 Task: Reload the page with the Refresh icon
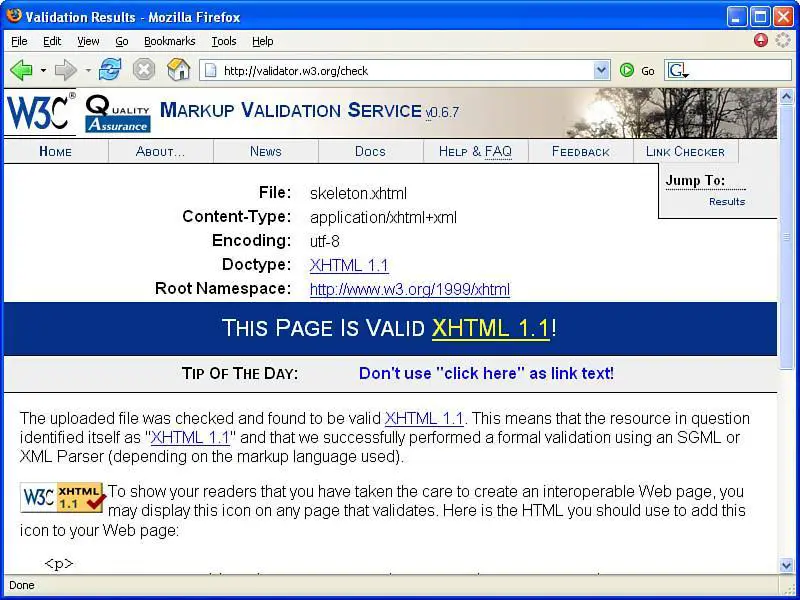pos(110,69)
